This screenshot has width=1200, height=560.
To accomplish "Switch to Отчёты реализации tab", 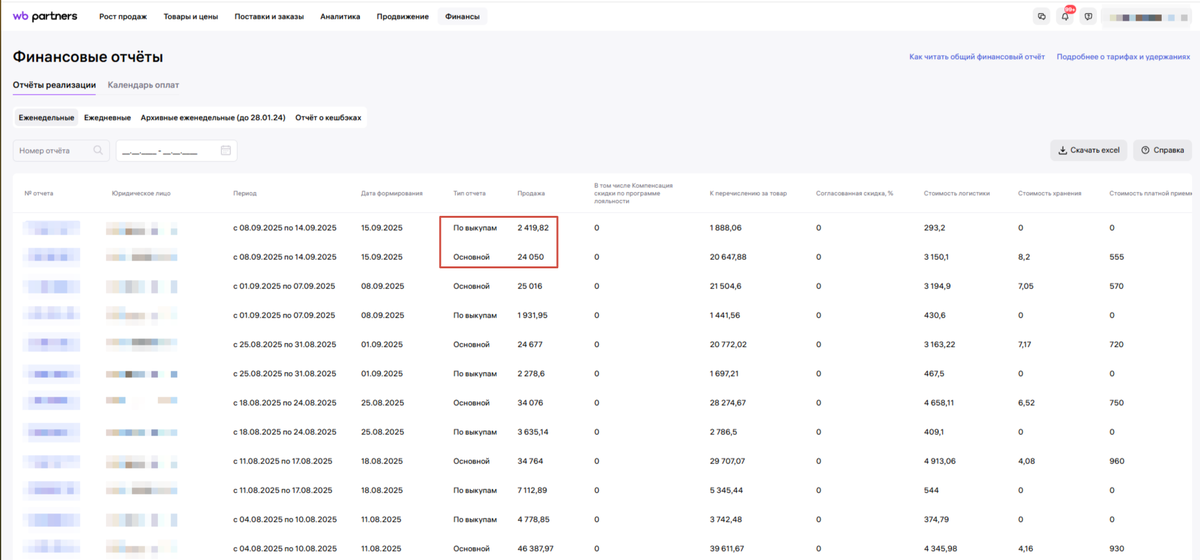I will click(54, 85).
